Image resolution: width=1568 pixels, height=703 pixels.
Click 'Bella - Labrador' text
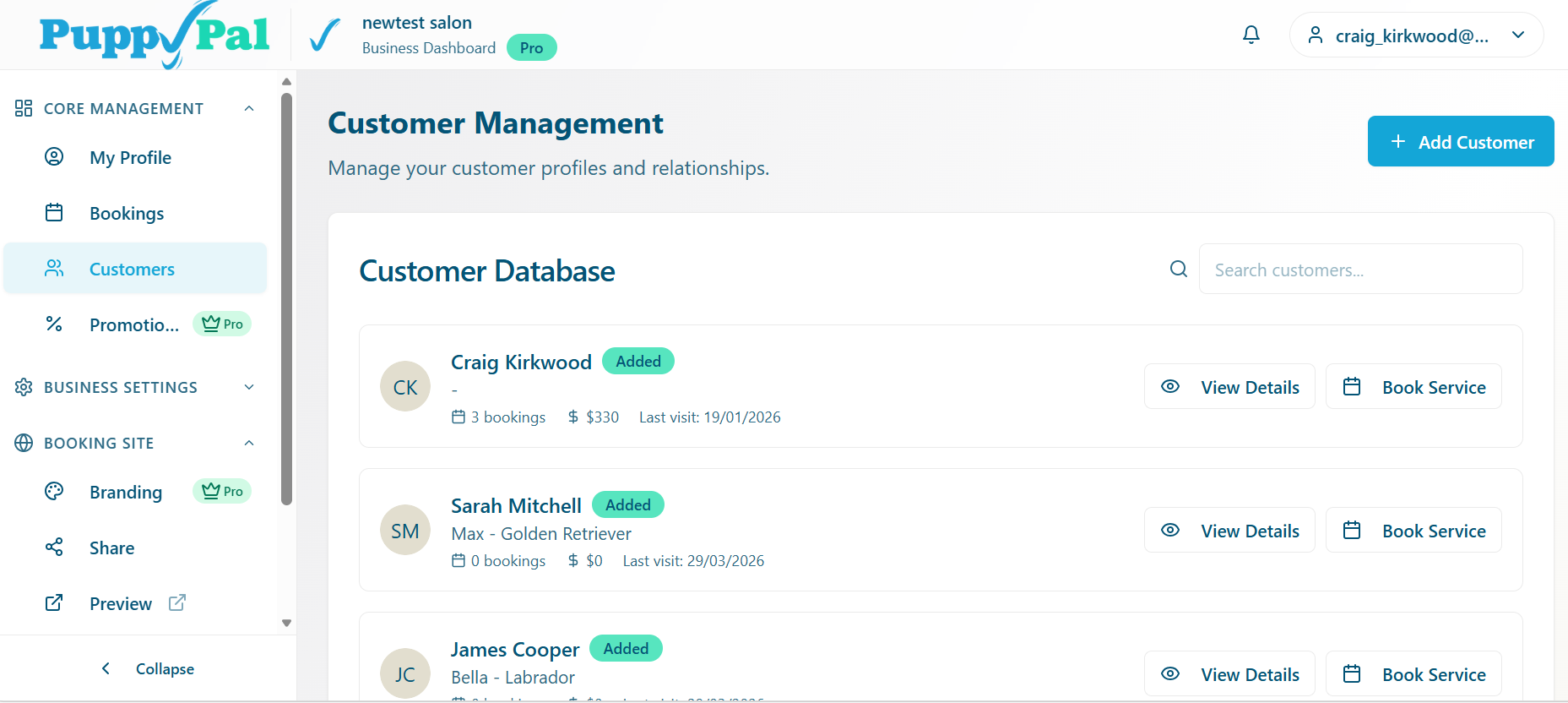(x=513, y=678)
